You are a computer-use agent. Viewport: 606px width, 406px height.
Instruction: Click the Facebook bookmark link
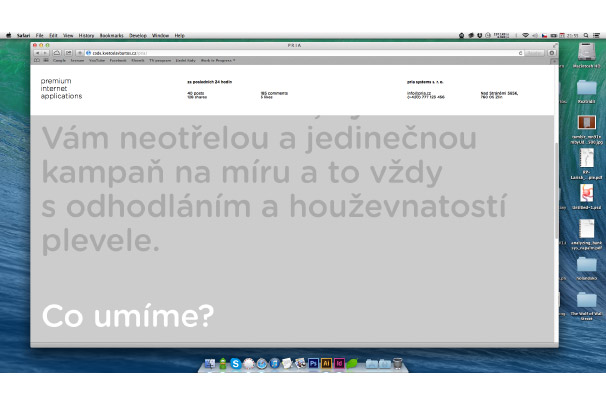(119, 60)
